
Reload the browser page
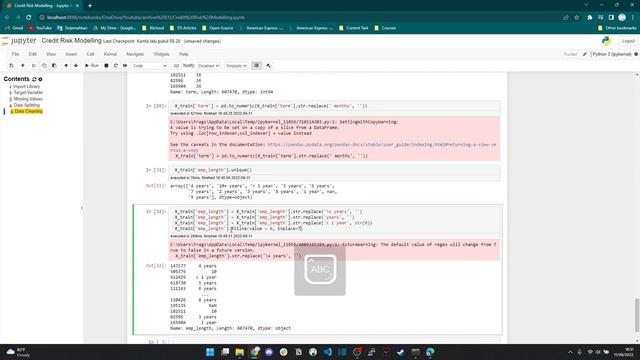(29, 18)
